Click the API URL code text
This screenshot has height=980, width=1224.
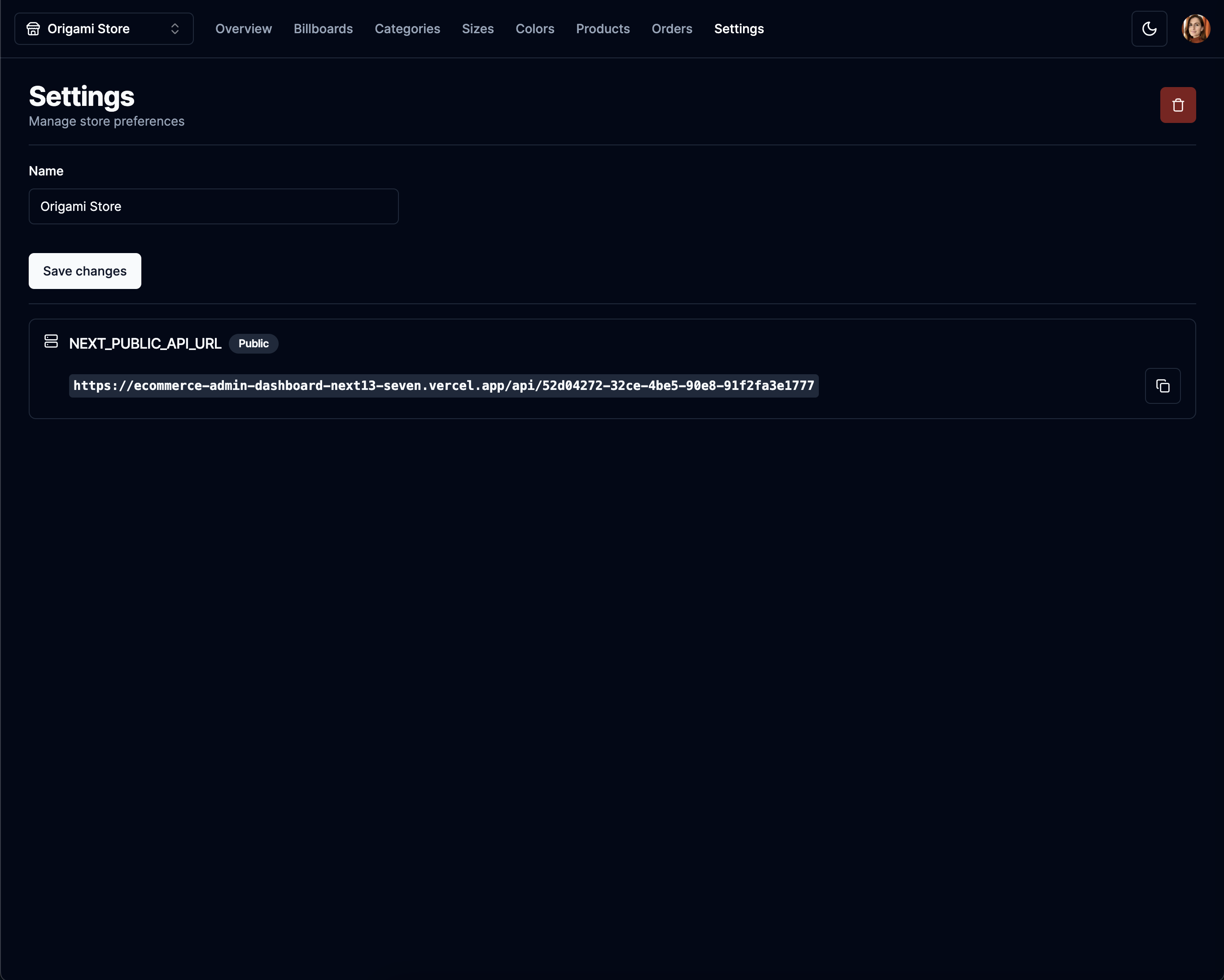pos(443,386)
